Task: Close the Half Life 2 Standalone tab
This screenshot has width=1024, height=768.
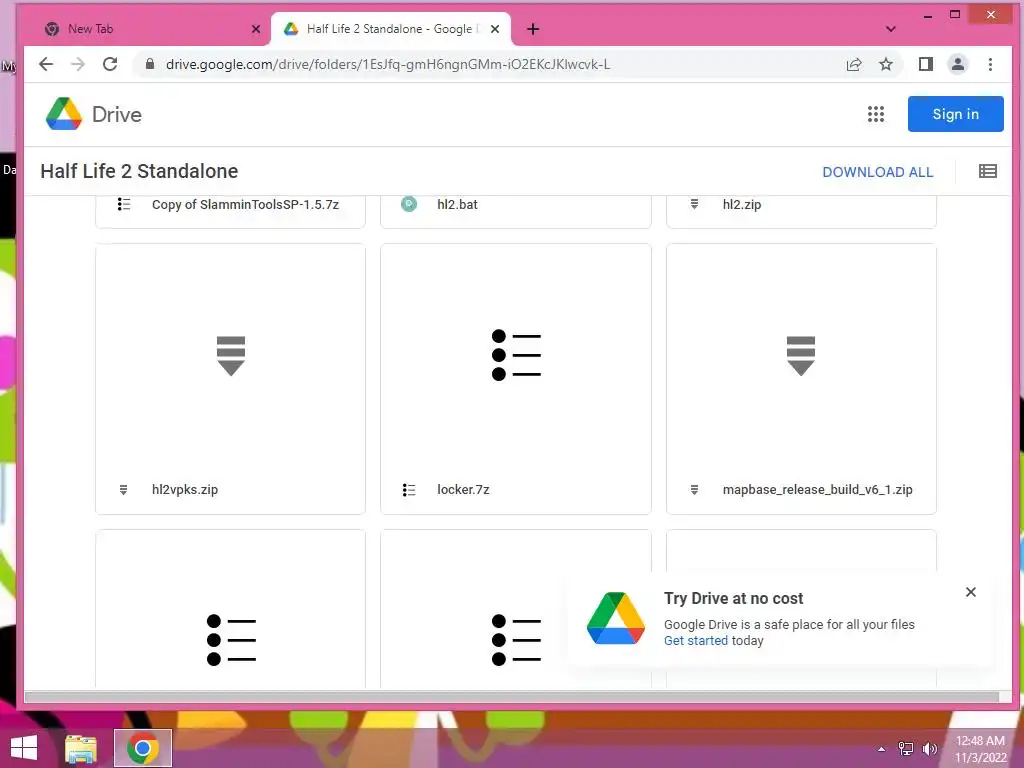Action: (495, 29)
